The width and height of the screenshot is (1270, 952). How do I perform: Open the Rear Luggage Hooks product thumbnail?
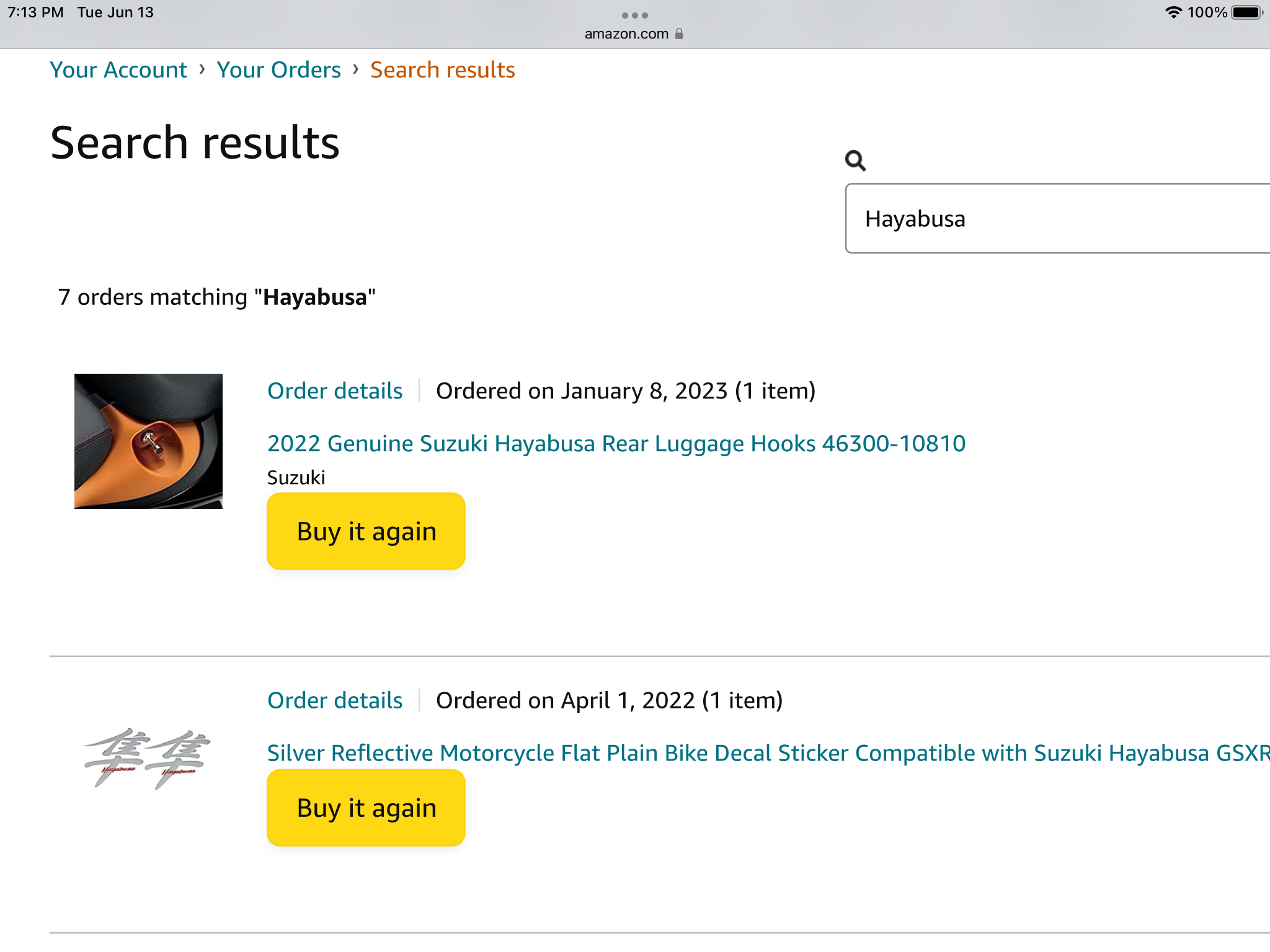point(148,441)
